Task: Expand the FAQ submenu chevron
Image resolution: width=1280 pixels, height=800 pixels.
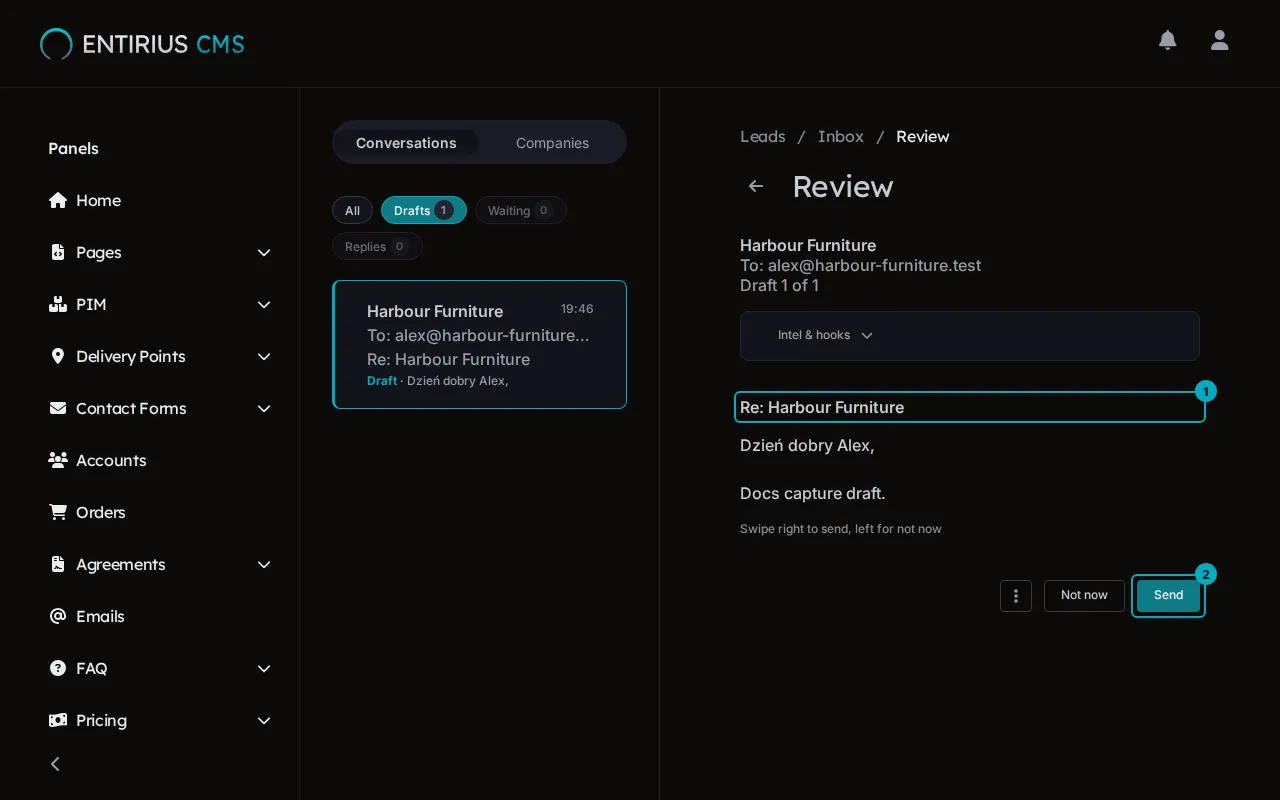Action: tap(264, 668)
